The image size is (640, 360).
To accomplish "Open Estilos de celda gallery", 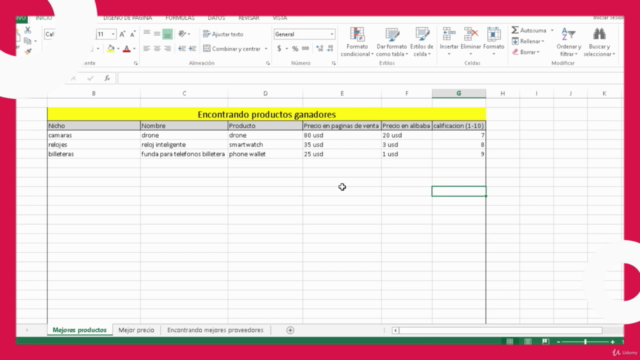I will pos(422,42).
